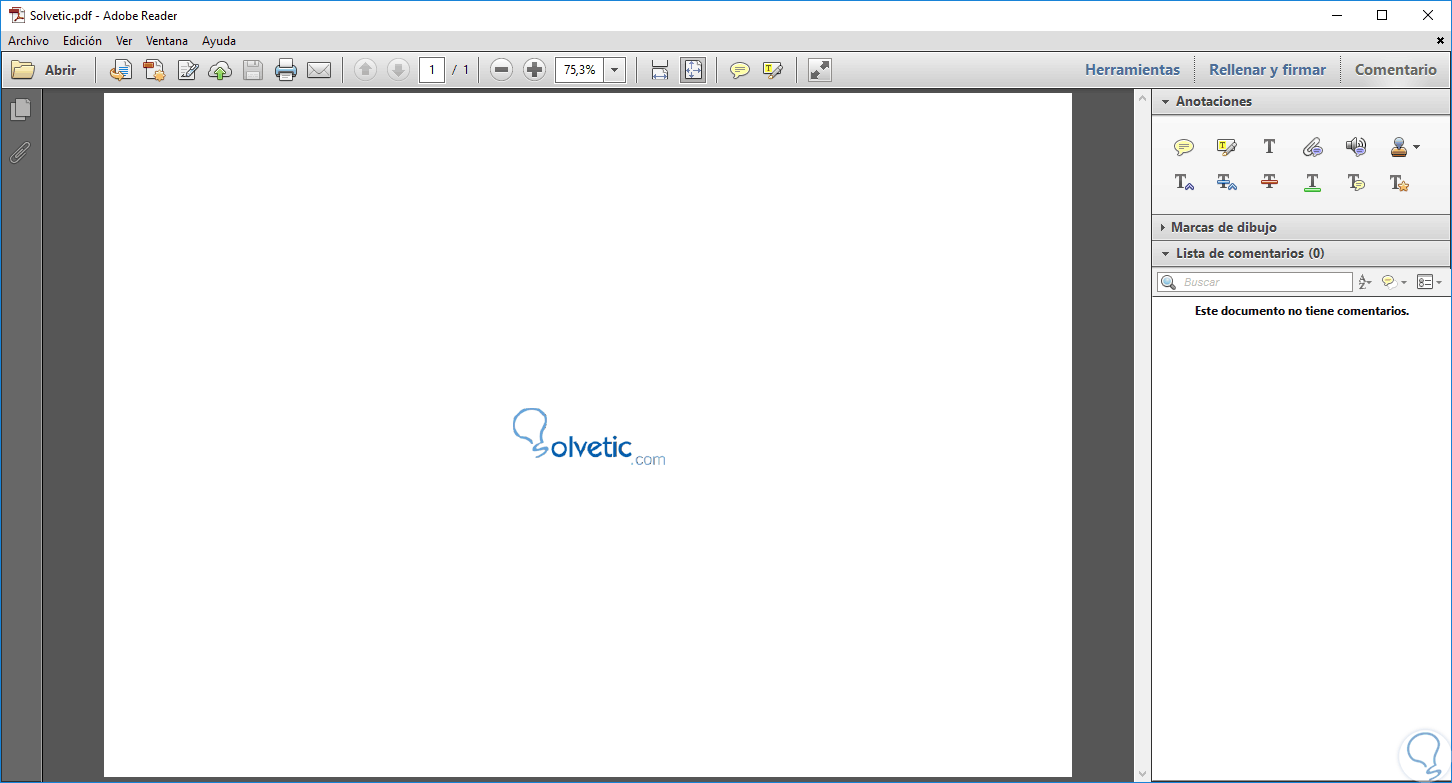Send the file using the envelope icon
Image resolution: width=1452 pixels, height=783 pixels.
point(319,70)
